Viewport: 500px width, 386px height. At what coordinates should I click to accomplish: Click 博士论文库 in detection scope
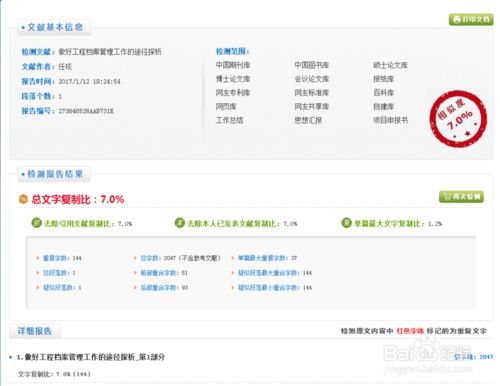click(x=233, y=79)
